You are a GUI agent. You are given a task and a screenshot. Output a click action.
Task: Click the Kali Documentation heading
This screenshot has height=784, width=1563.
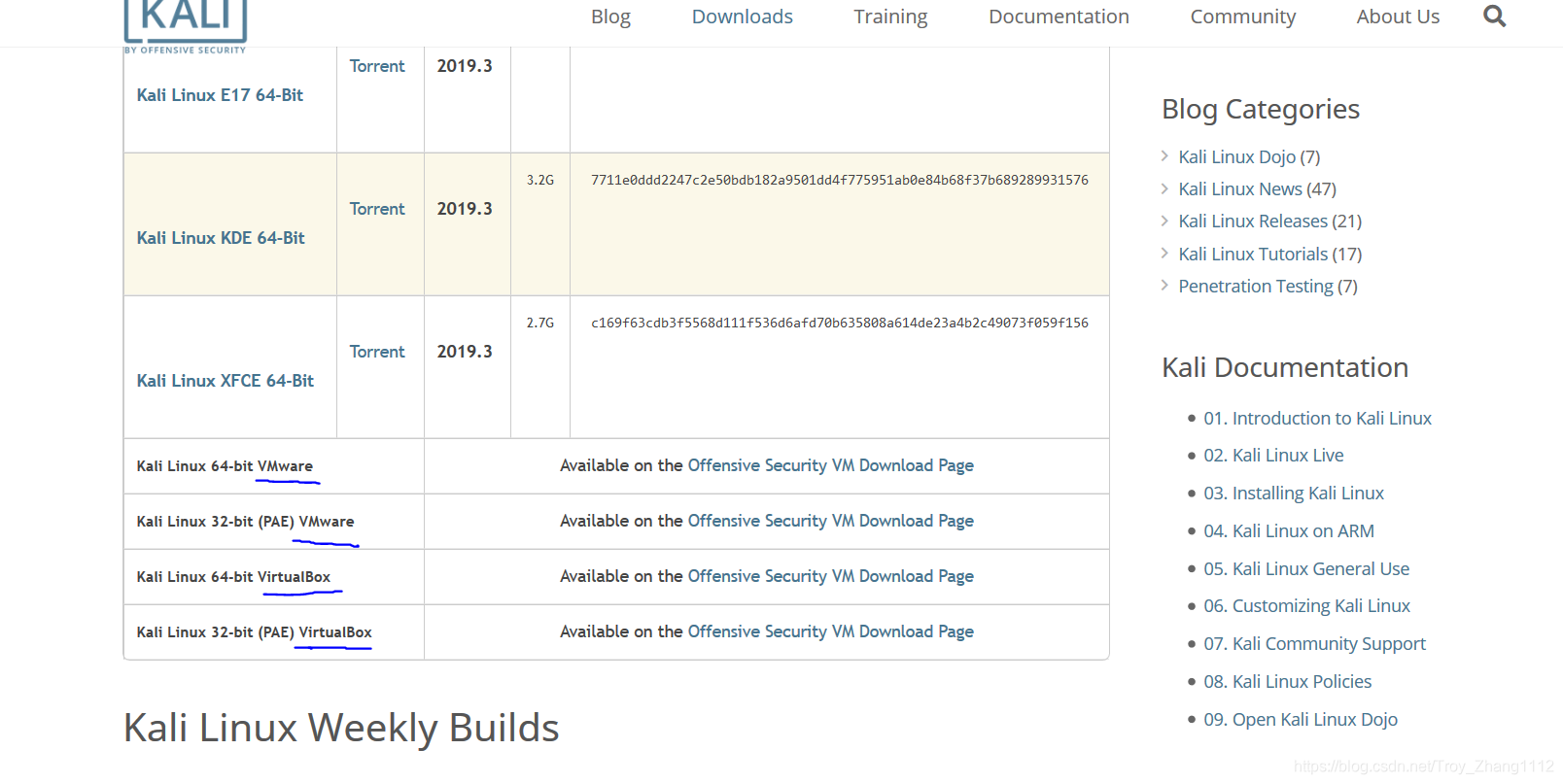[x=1285, y=367]
